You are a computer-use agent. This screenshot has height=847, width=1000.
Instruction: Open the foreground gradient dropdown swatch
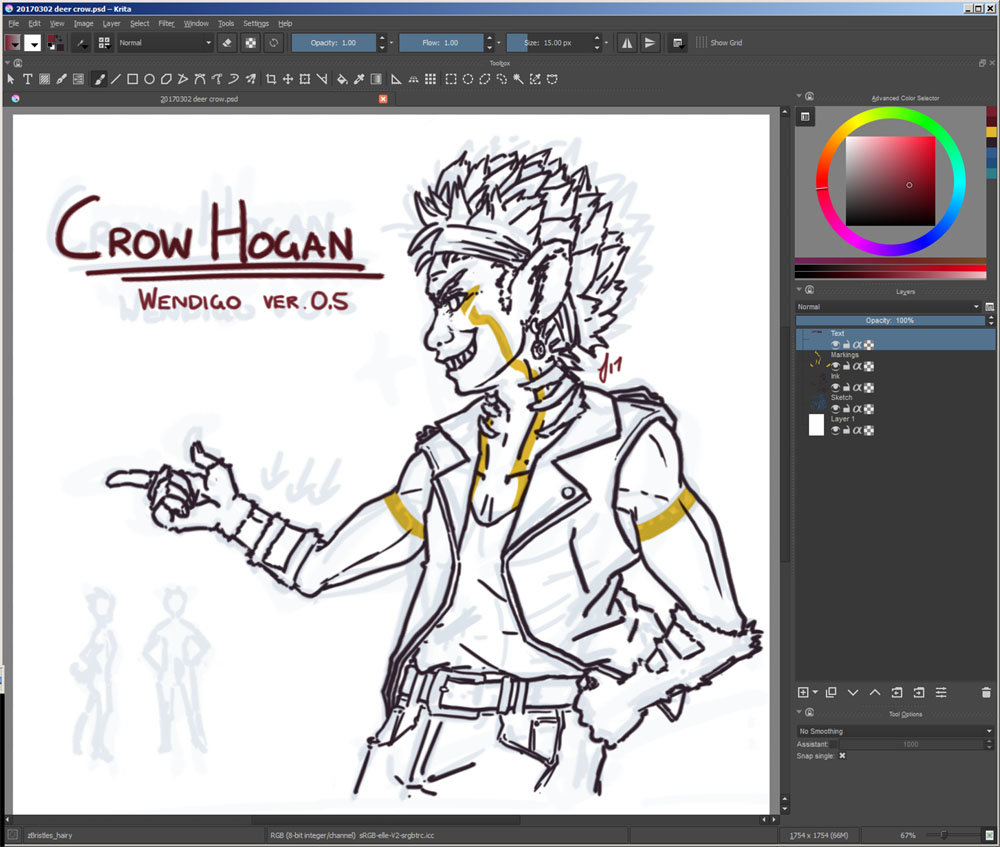tap(13, 43)
